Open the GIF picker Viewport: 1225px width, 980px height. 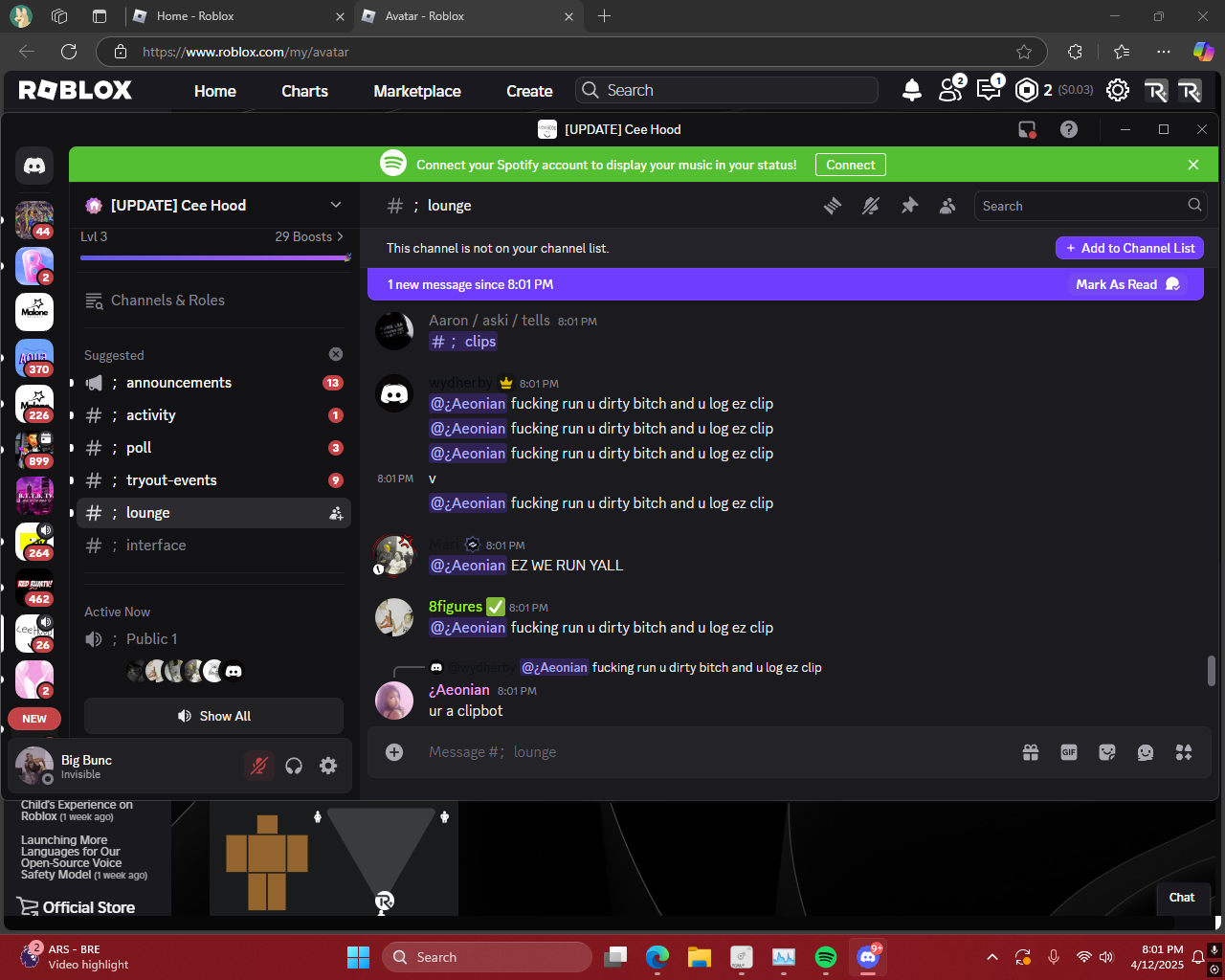tap(1069, 752)
